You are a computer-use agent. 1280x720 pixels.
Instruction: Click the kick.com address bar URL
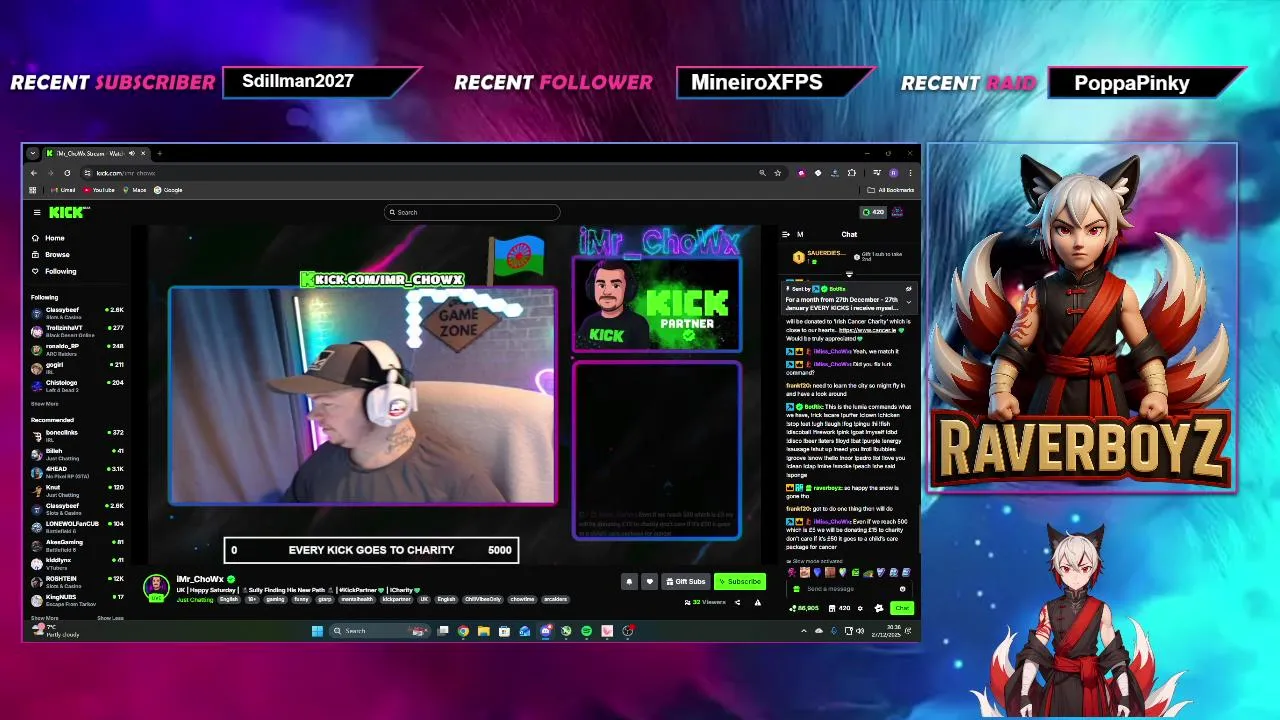(126, 173)
